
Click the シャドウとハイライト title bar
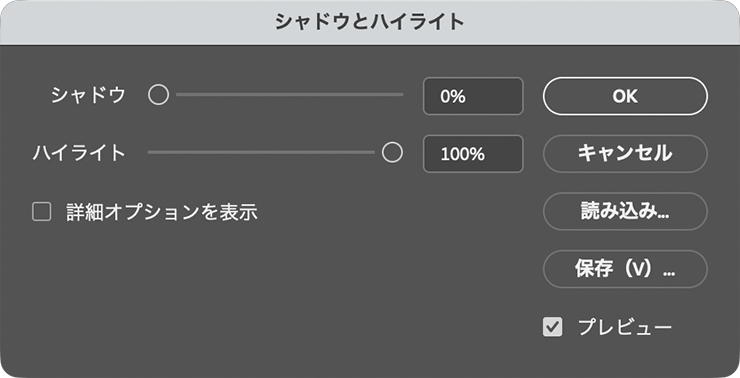coord(370,22)
